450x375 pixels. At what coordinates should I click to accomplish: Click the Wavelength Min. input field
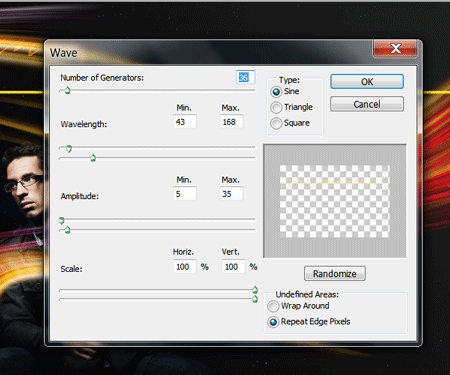[185, 122]
